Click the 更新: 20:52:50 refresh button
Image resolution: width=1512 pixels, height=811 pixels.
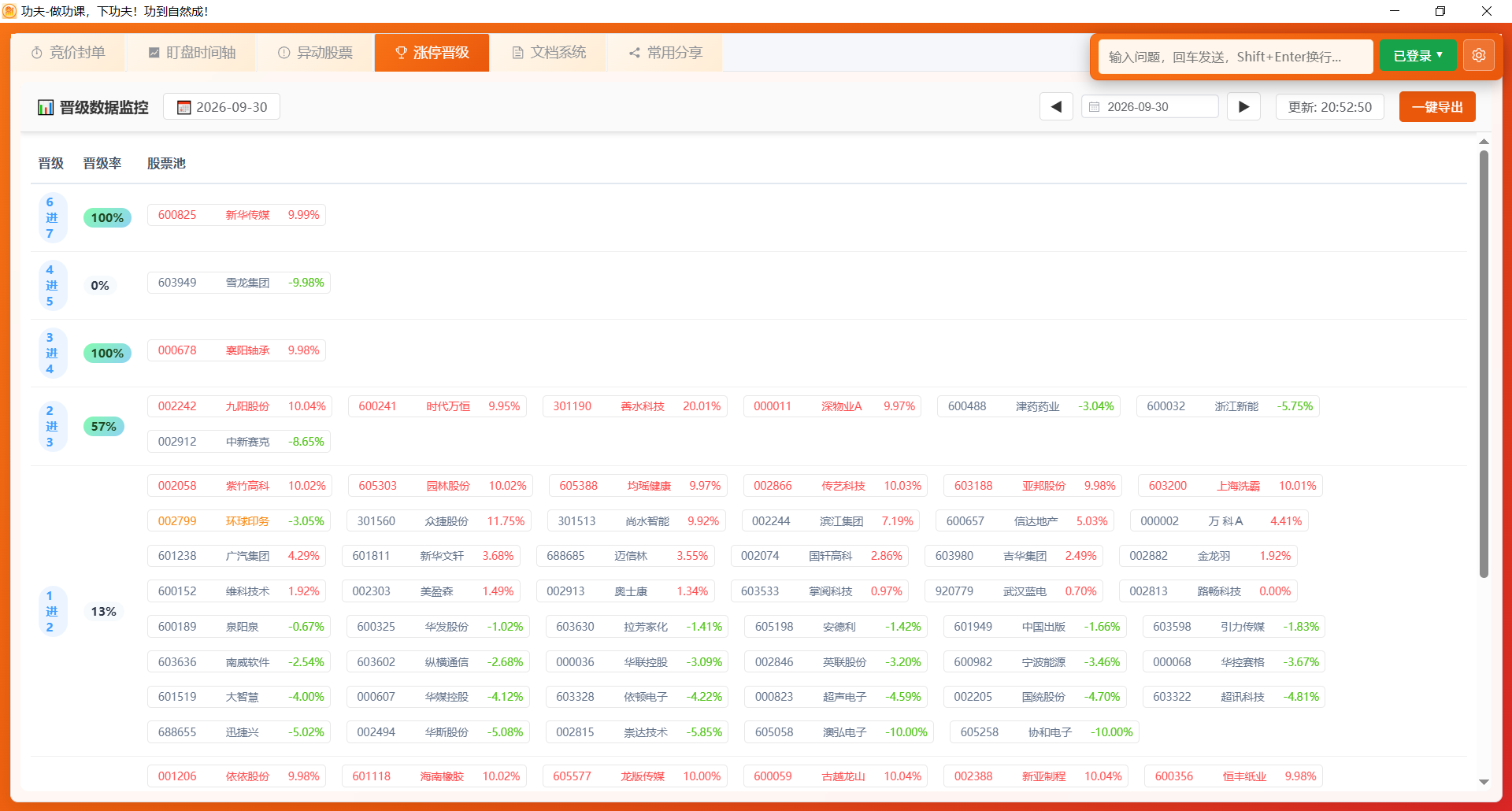pyautogui.click(x=1330, y=107)
